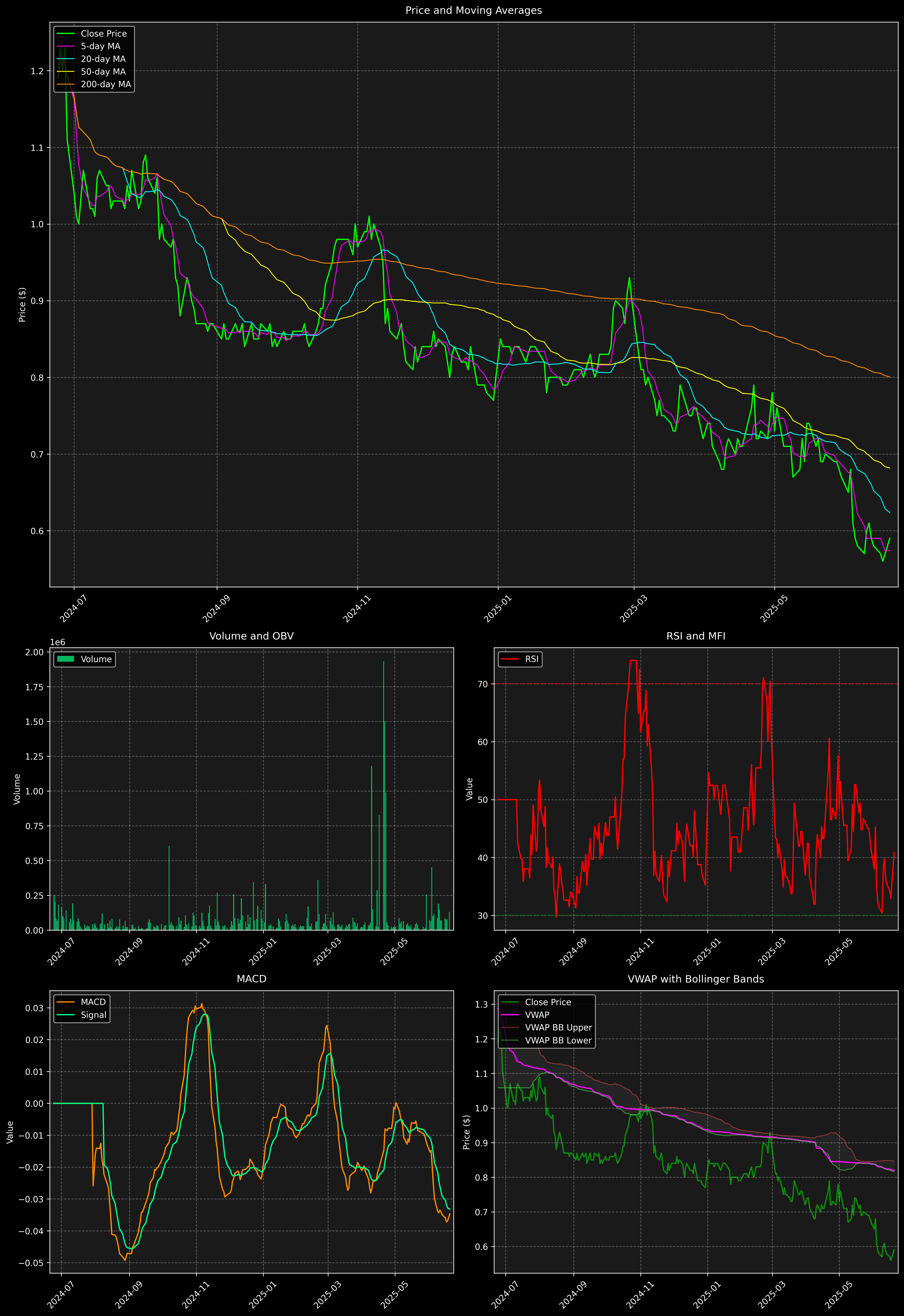
Task: Select the 'VWAP BB Lower' legend entry
Action: point(547,1040)
